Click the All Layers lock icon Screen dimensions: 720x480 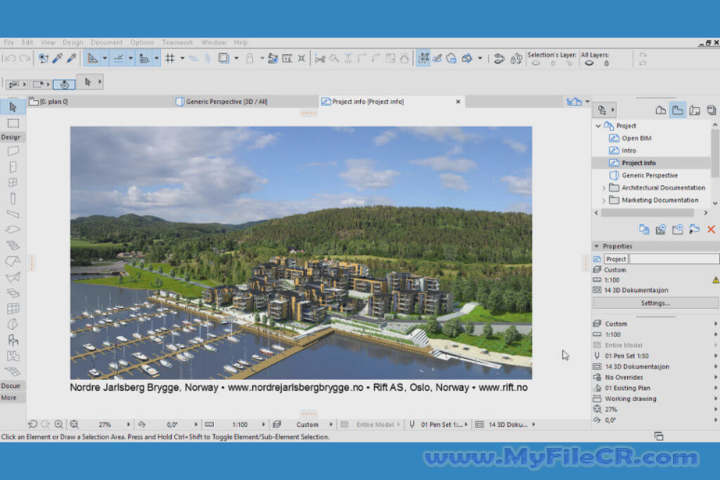606,63
